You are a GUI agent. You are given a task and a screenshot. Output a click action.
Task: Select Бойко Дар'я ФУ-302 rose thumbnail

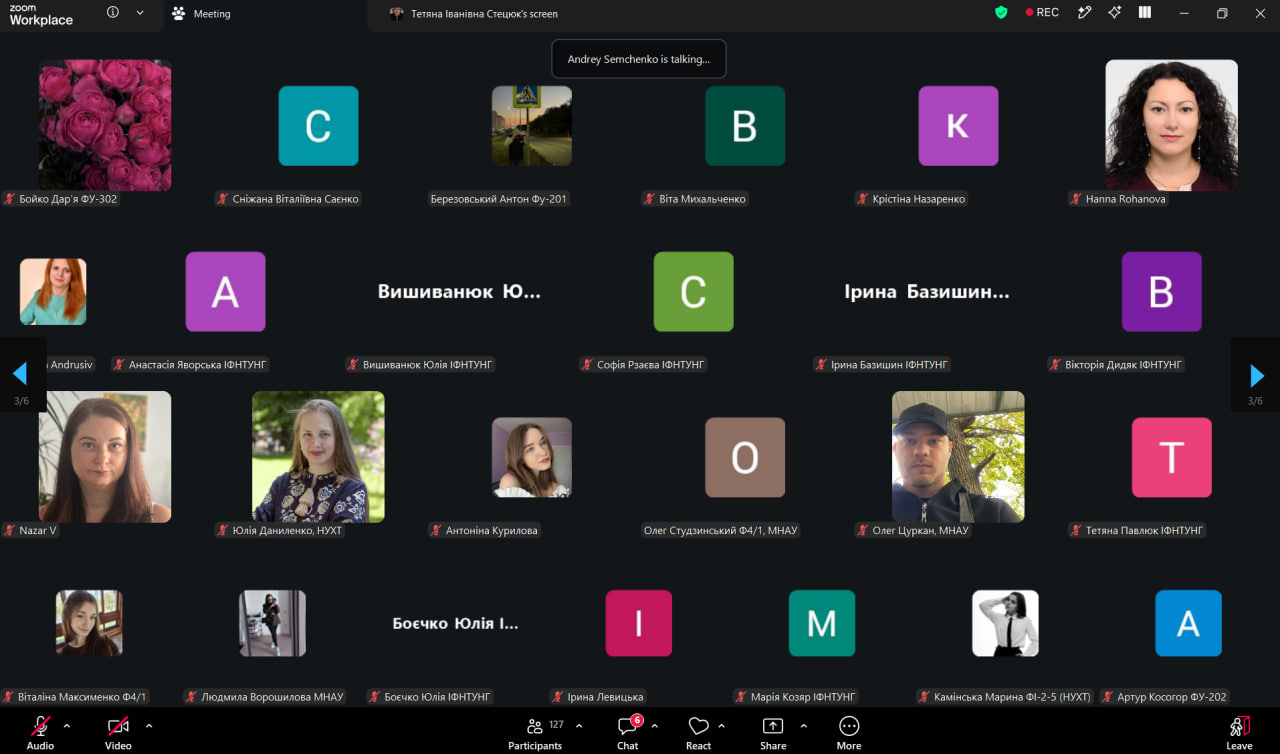click(x=105, y=125)
